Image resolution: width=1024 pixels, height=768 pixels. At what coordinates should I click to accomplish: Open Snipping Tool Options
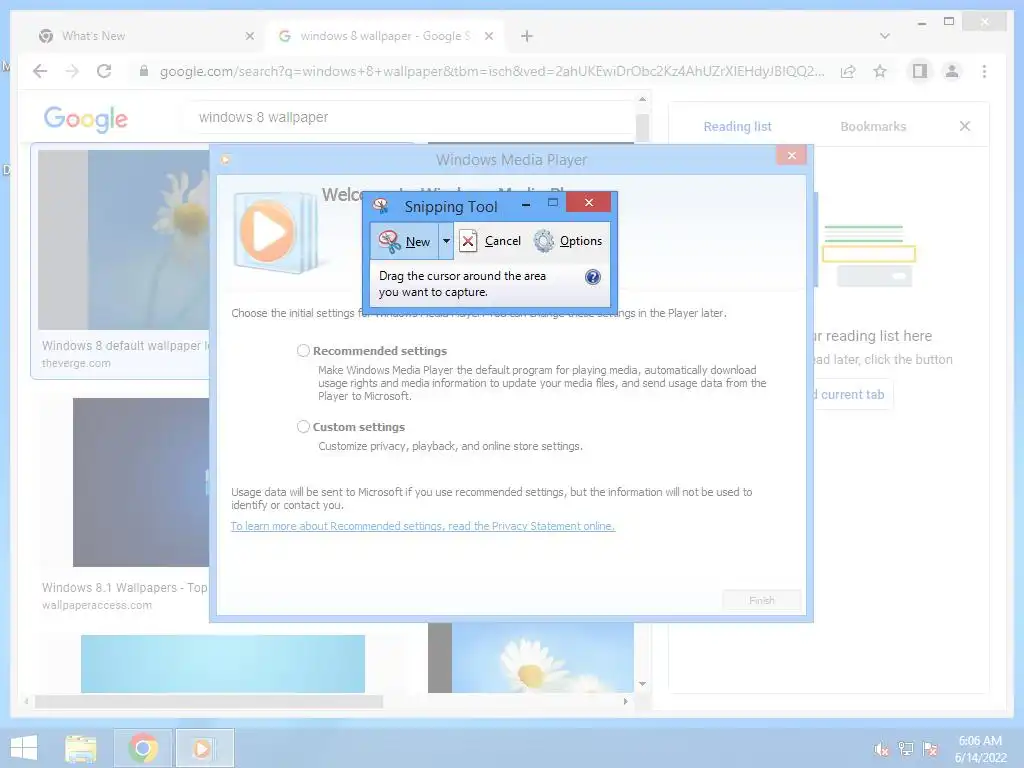pos(568,241)
